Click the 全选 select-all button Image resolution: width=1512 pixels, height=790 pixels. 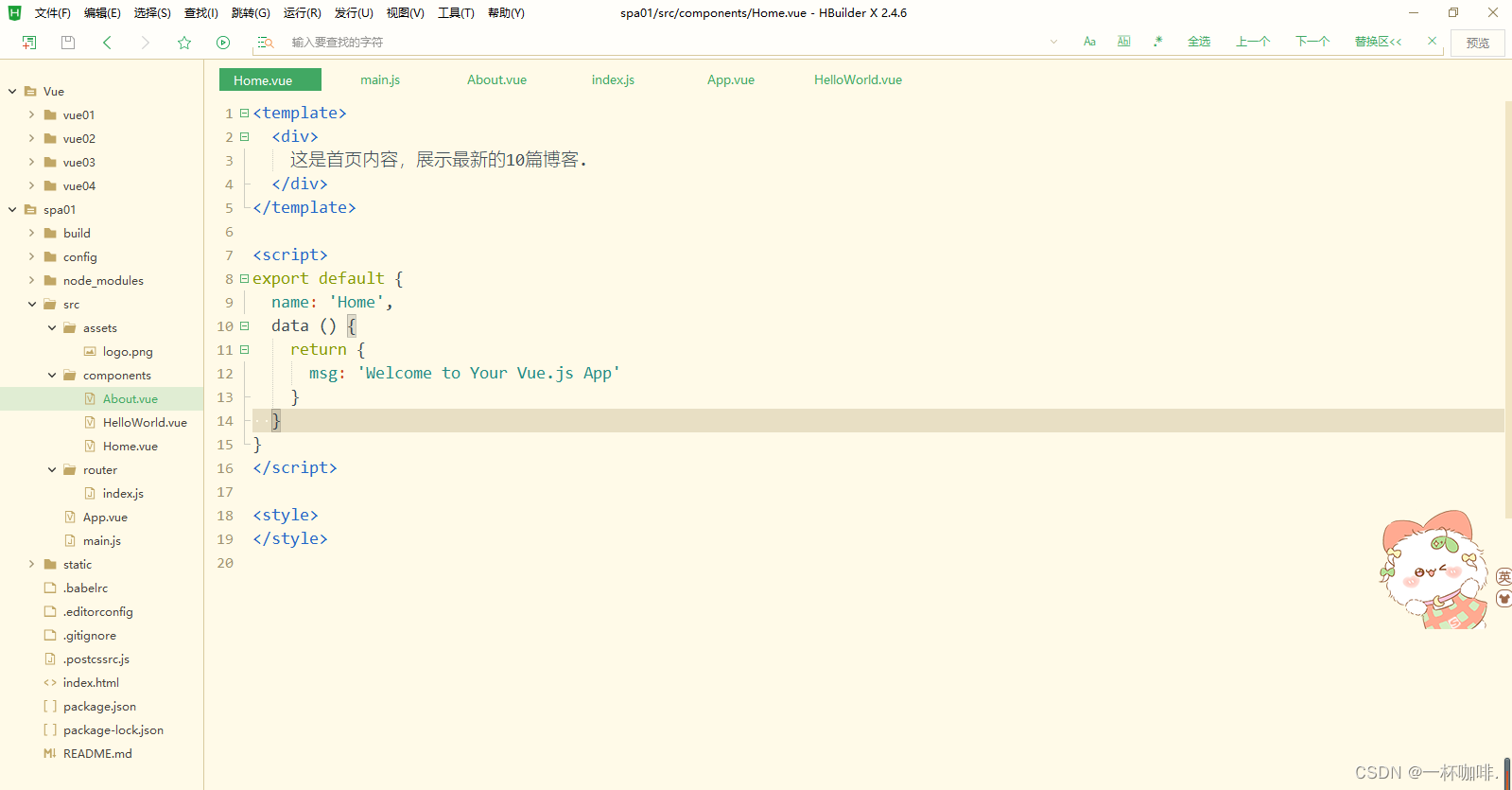point(1199,42)
